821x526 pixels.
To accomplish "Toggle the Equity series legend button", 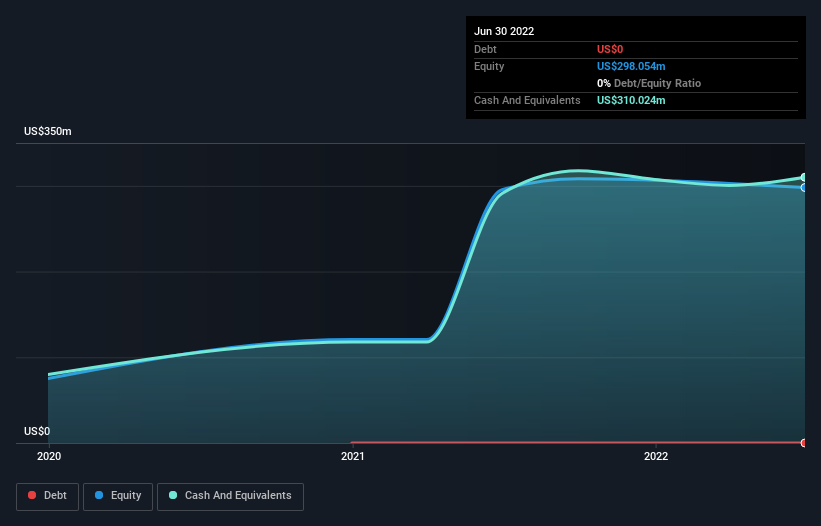I will click(x=118, y=496).
